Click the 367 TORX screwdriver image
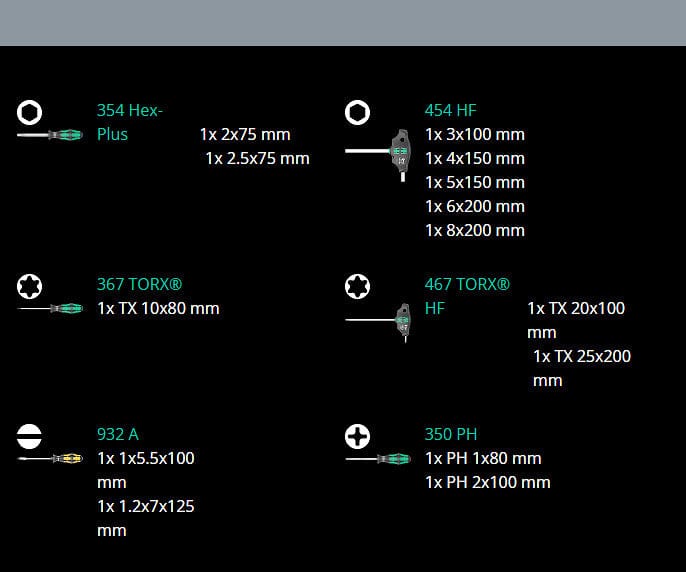Screen dimensions: 686x572 coord(50,309)
